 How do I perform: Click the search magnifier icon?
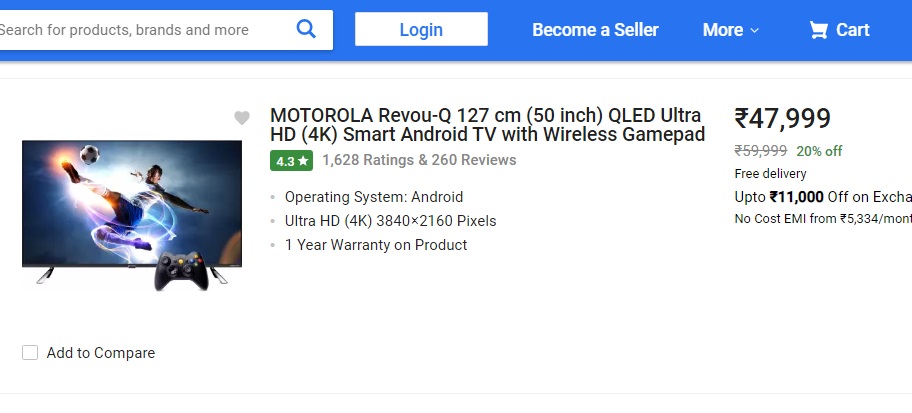point(306,29)
